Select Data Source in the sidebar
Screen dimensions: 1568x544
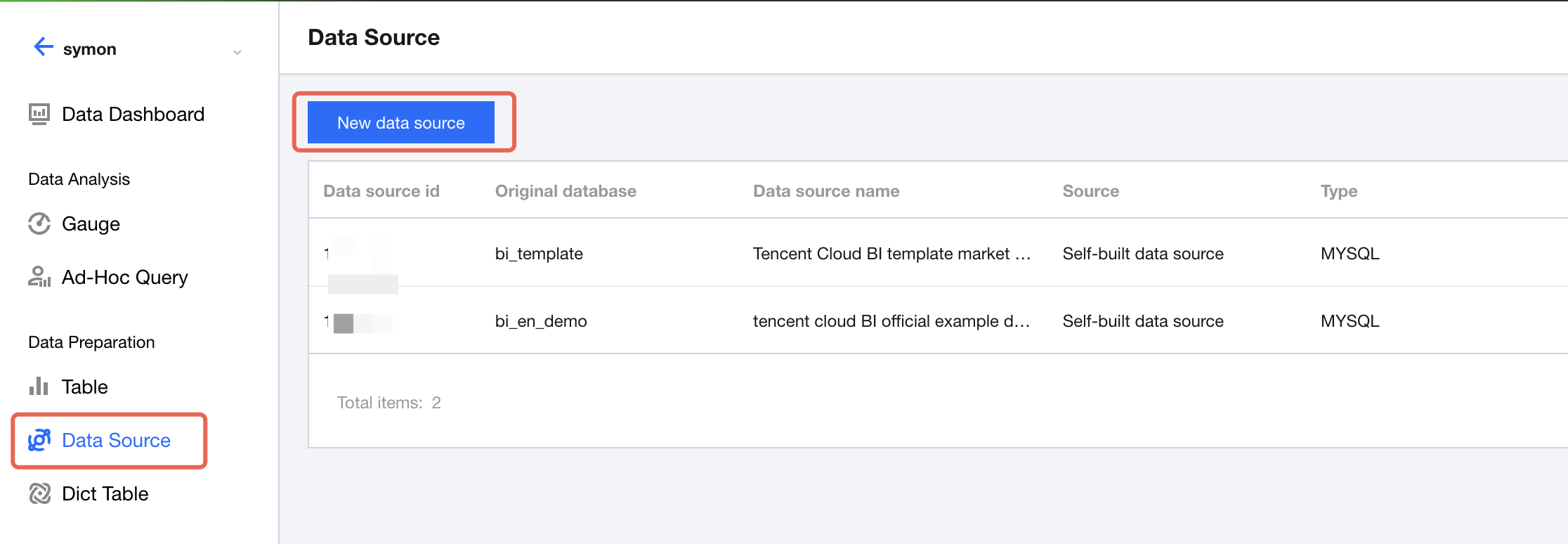[x=116, y=441]
